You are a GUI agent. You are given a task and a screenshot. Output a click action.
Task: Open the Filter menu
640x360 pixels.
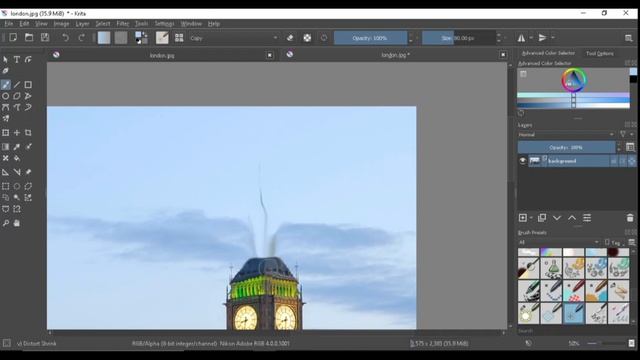click(x=122, y=24)
